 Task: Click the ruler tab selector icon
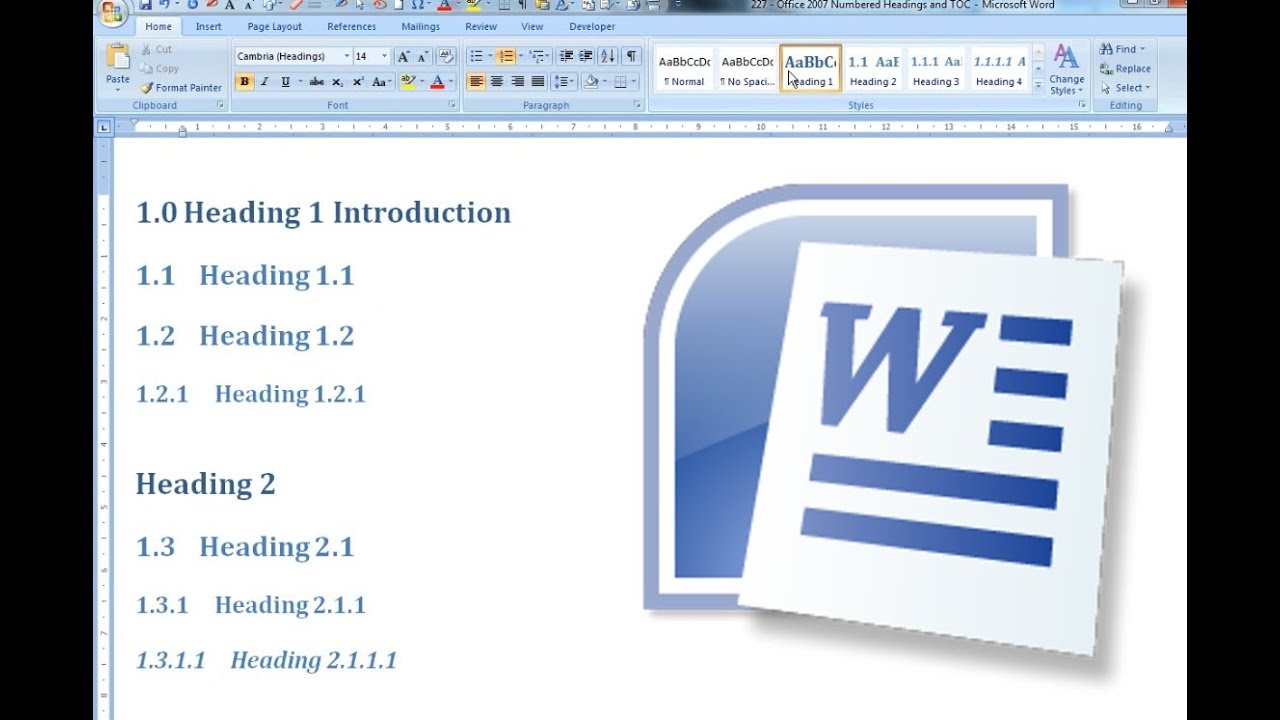104,127
